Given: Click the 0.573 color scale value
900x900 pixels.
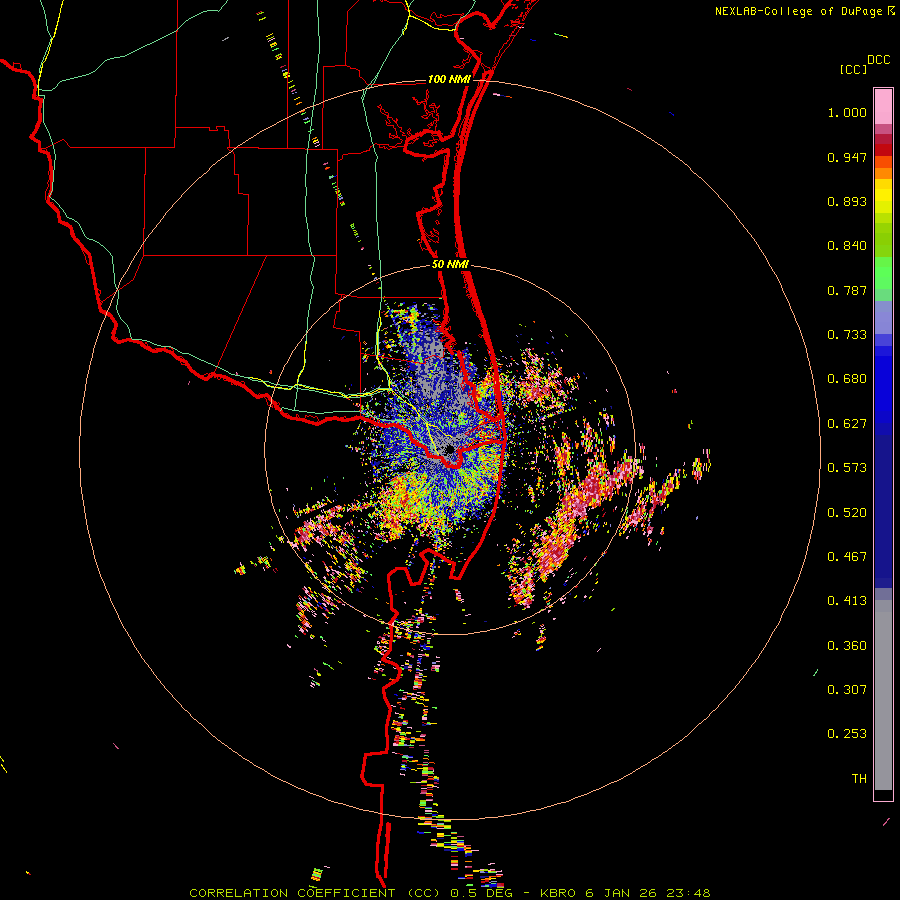Looking at the screenshot, I should click(847, 468).
